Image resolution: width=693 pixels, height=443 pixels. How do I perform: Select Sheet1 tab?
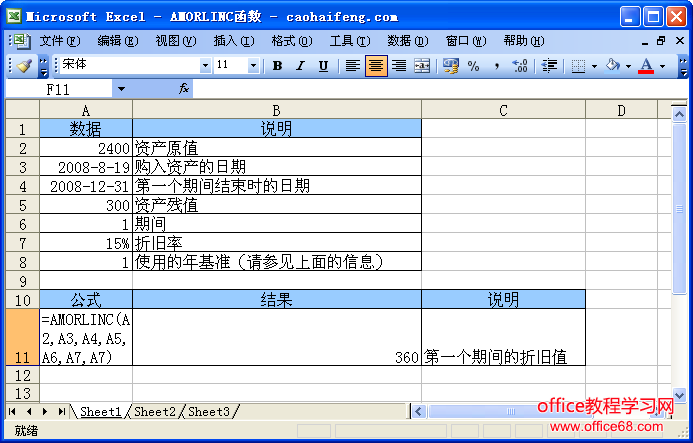tap(101, 412)
